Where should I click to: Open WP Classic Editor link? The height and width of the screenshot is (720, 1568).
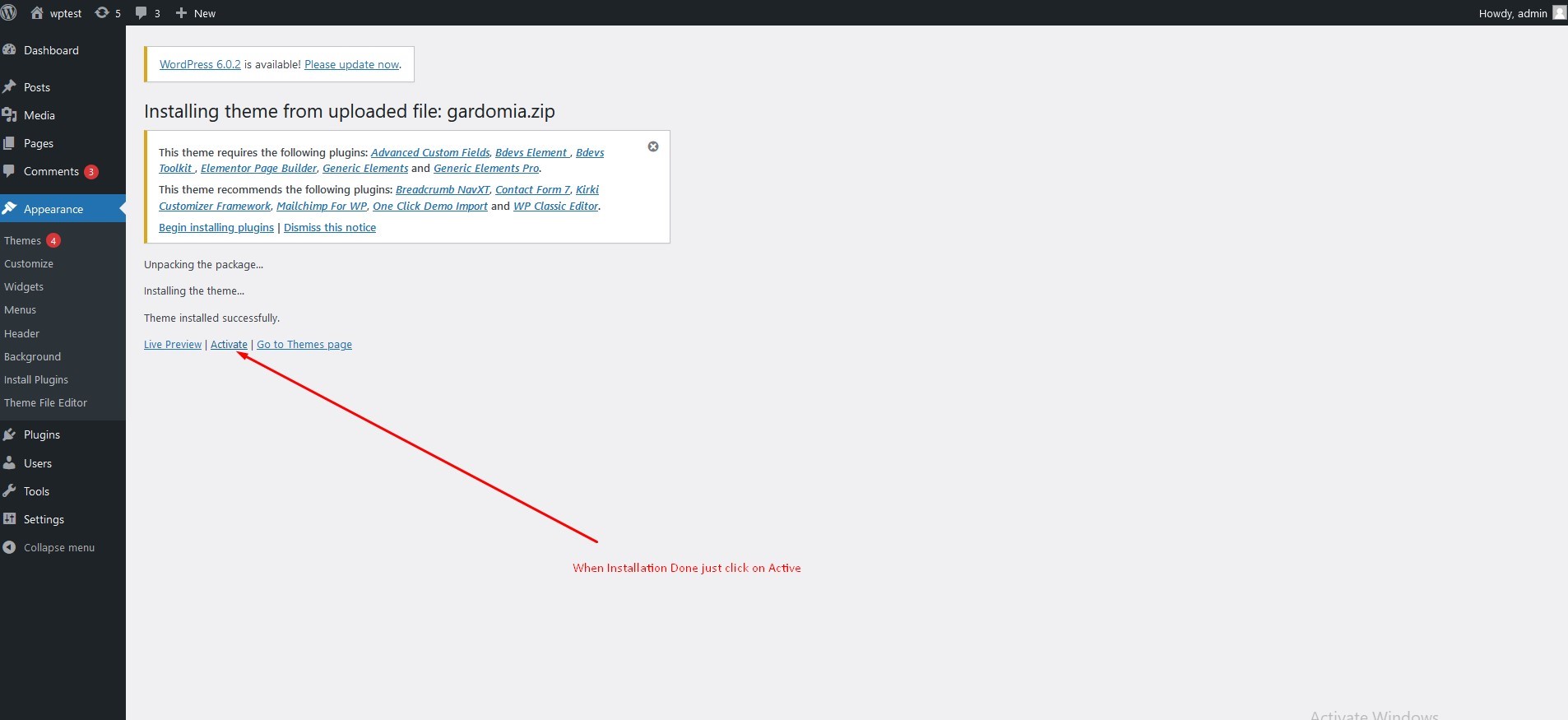[x=556, y=206]
